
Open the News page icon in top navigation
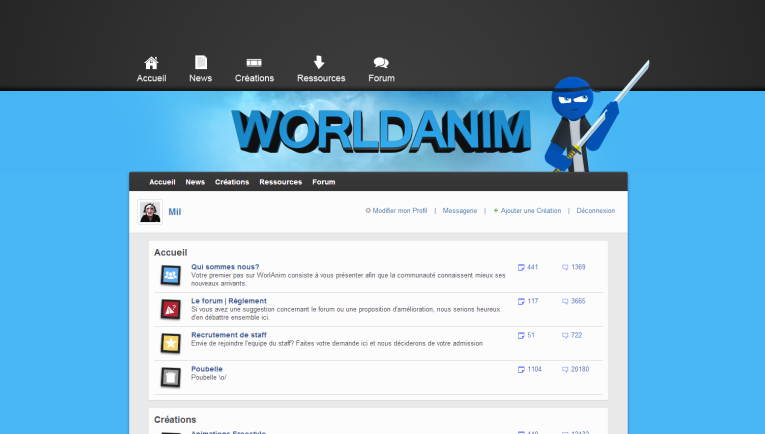tap(201, 62)
